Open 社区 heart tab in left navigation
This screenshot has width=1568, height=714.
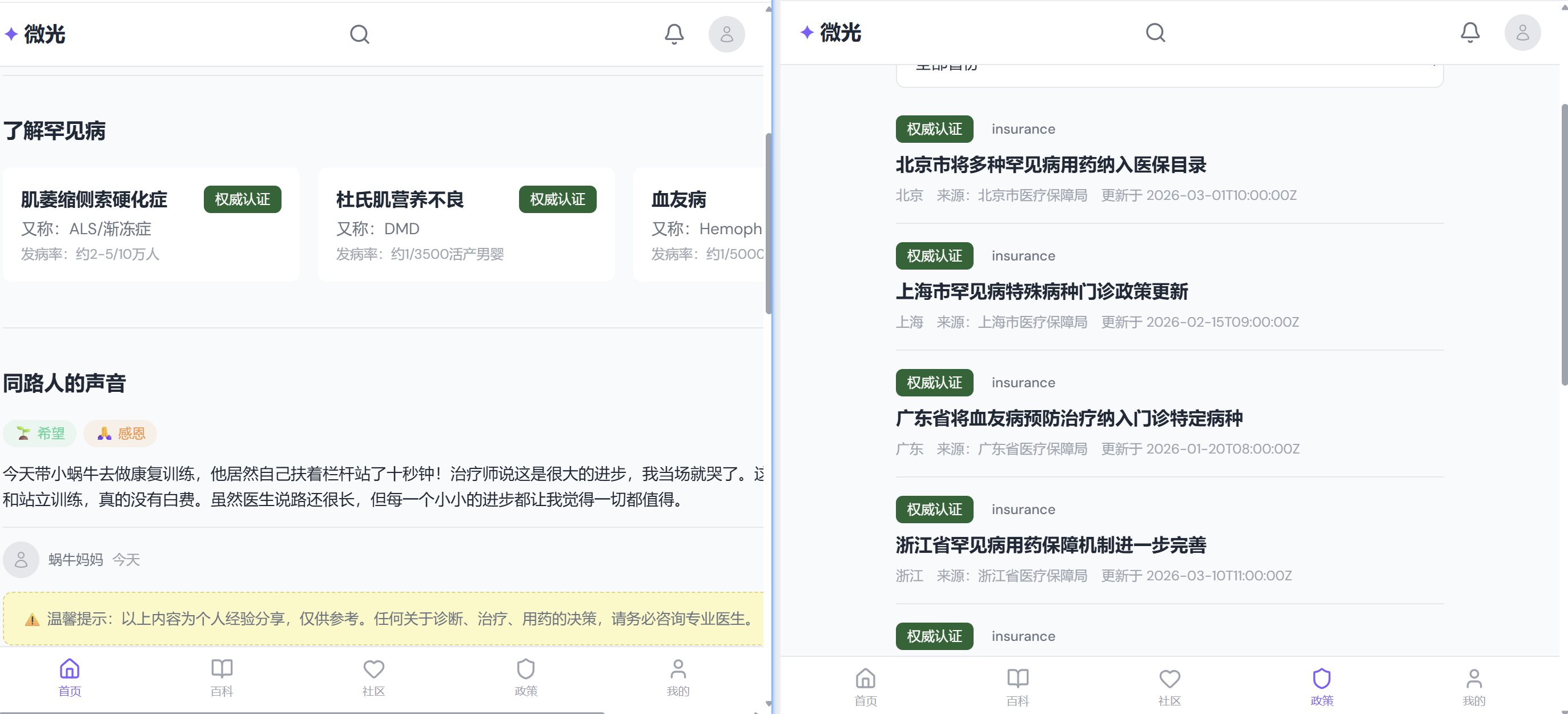(x=374, y=677)
